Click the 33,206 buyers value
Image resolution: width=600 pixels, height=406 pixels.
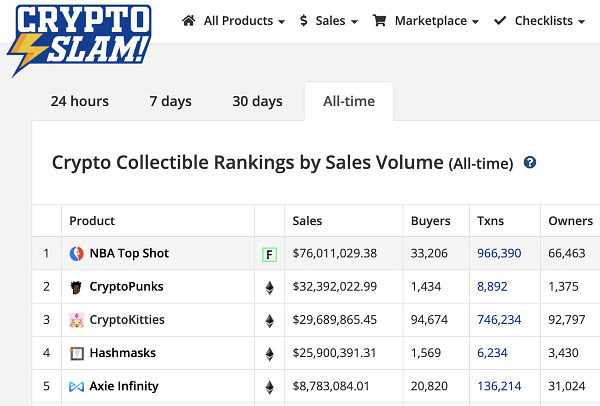[429, 253]
